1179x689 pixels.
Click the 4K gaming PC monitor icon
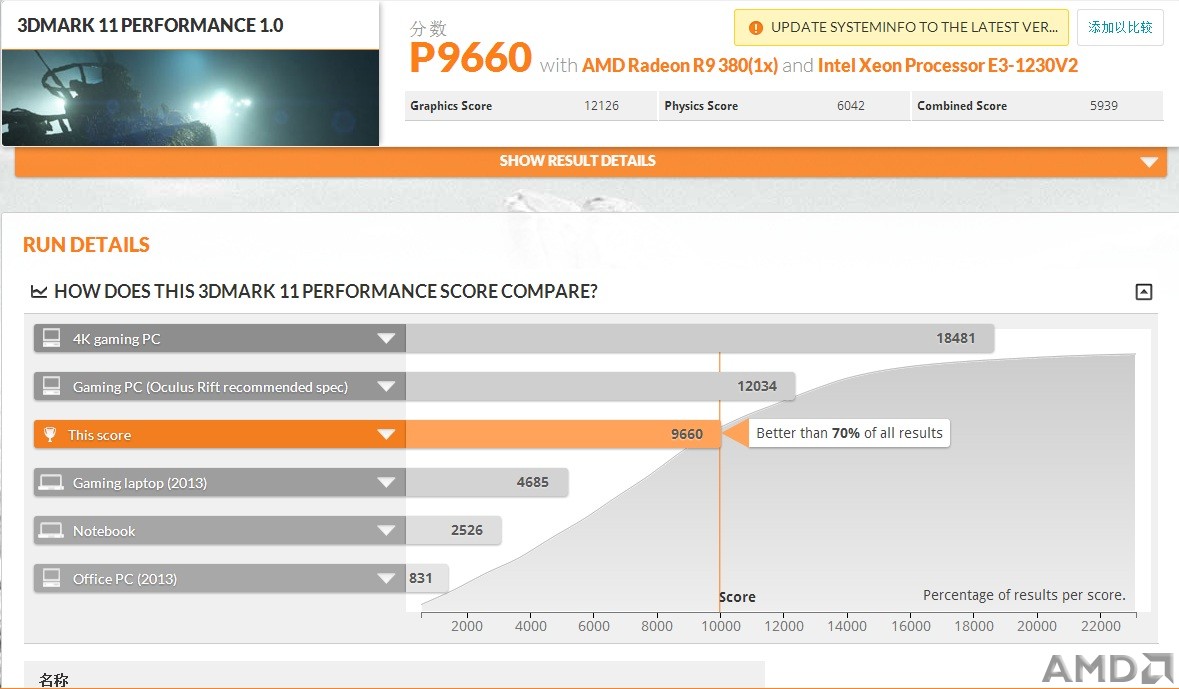[x=51, y=338]
